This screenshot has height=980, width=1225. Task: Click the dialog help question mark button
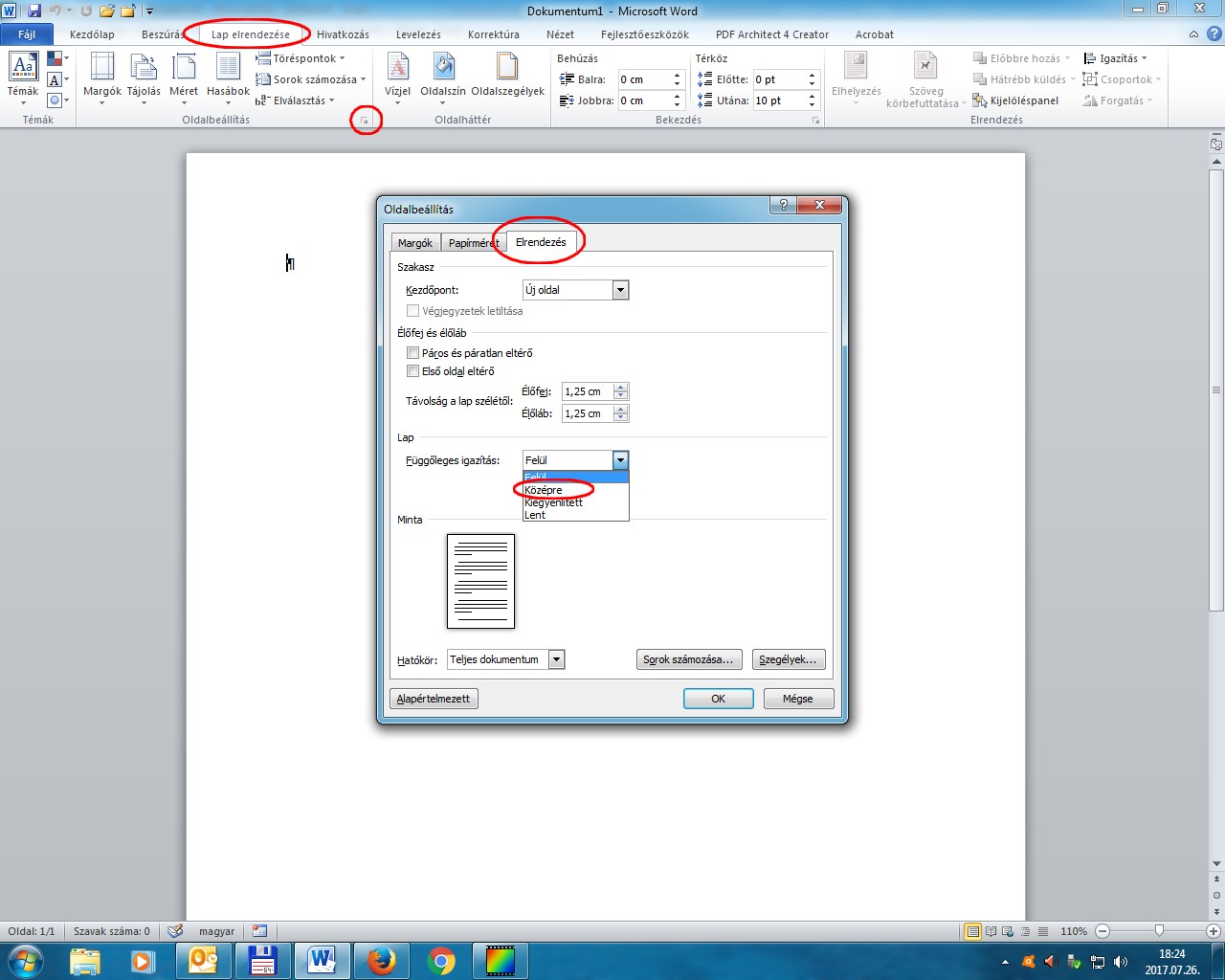[783, 205]
